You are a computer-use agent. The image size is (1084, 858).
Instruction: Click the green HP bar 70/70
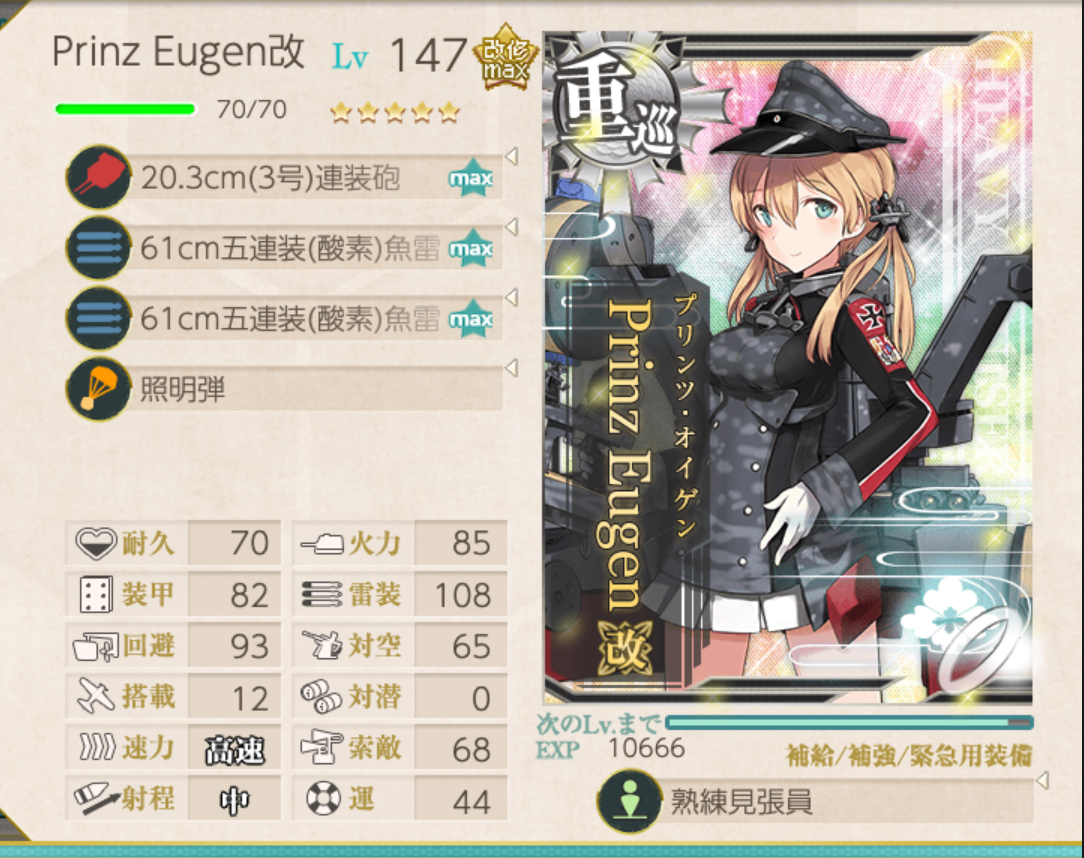click(x=125, y=109)
